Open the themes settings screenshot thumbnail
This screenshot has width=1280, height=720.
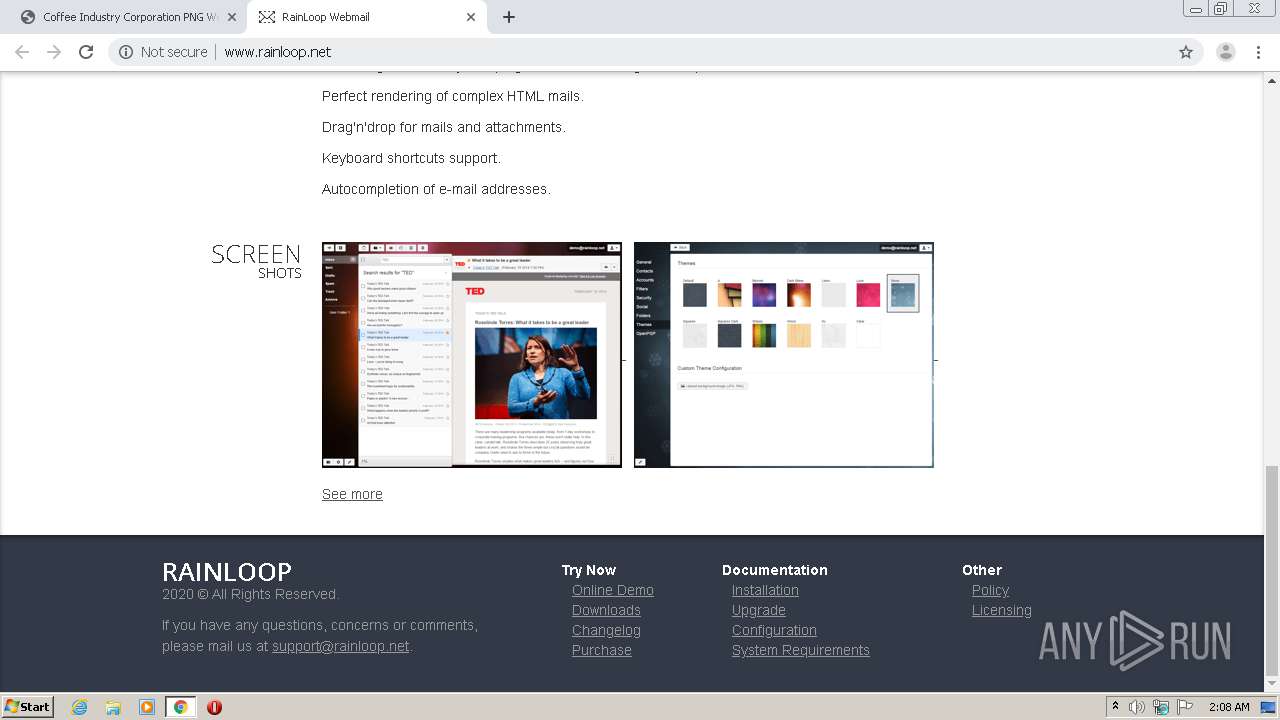coord(784,354)
